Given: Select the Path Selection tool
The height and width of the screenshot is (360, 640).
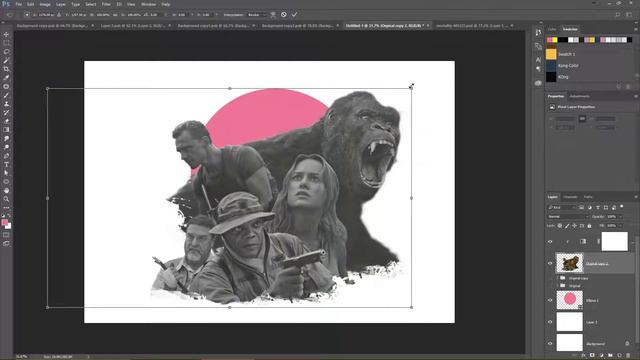Looking at the screenshot, I should 6,173.
